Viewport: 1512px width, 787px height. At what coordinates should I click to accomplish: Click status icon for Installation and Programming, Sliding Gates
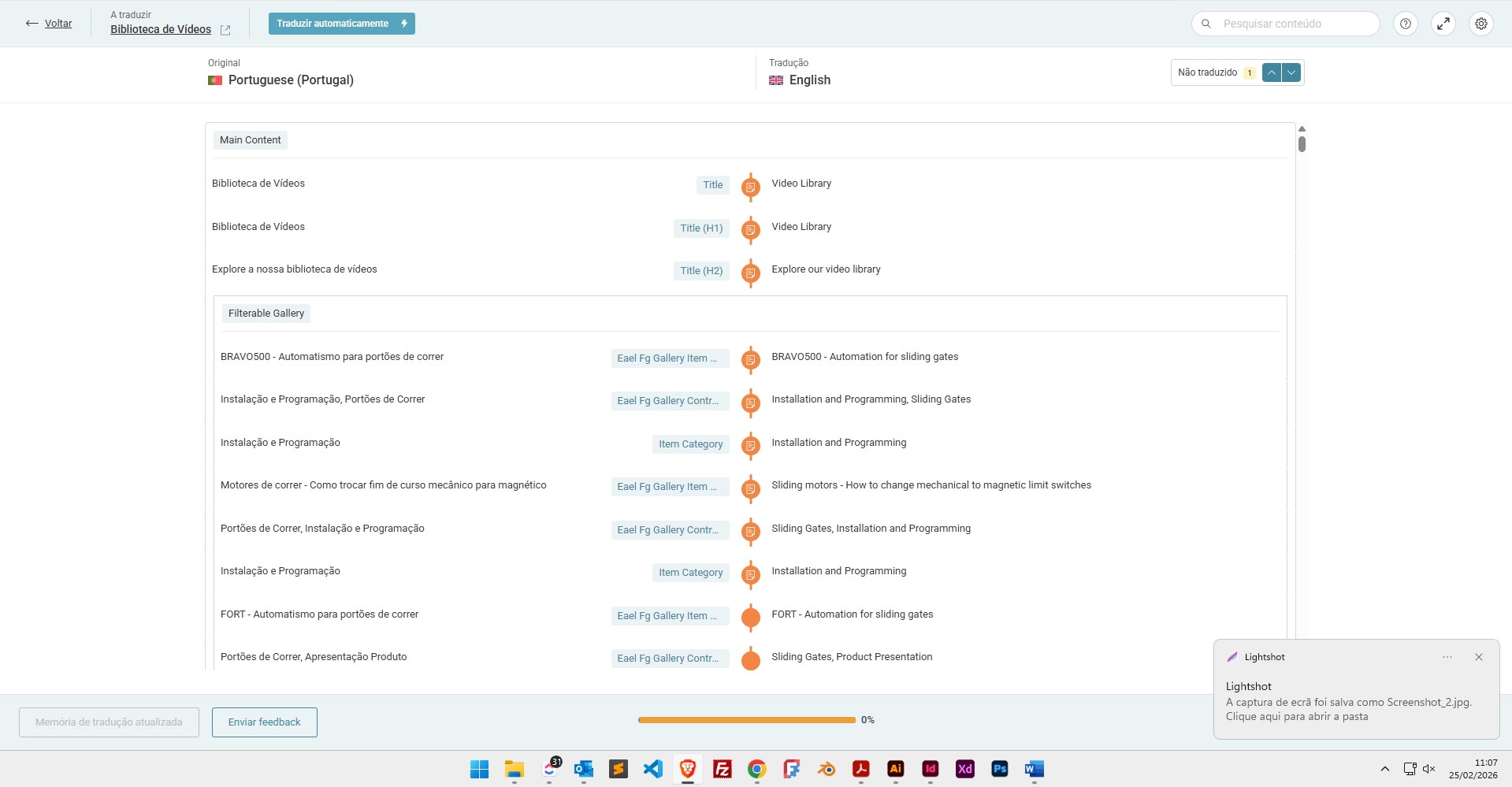tap(751, 403)
